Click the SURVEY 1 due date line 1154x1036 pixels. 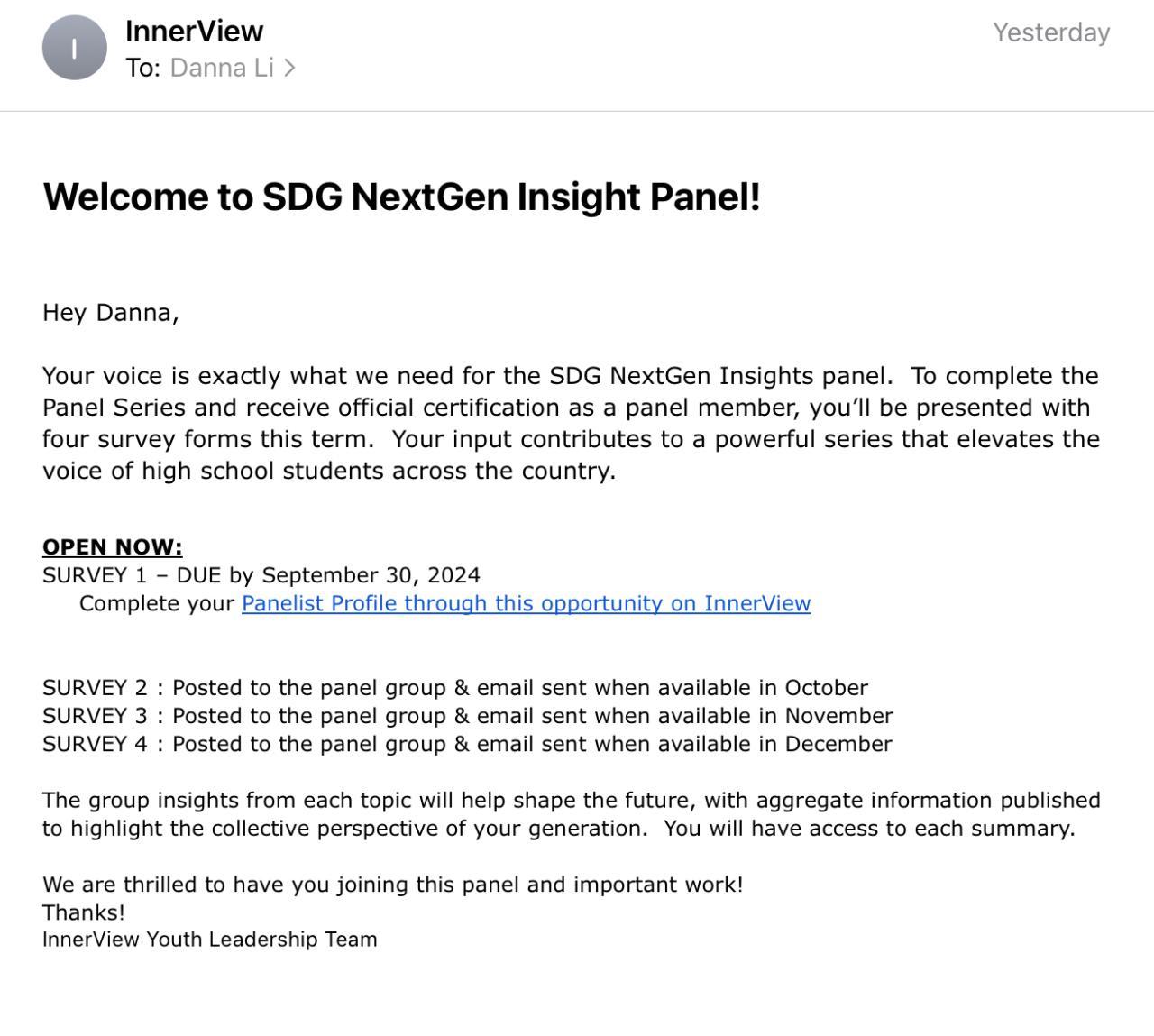pos(261,575)
